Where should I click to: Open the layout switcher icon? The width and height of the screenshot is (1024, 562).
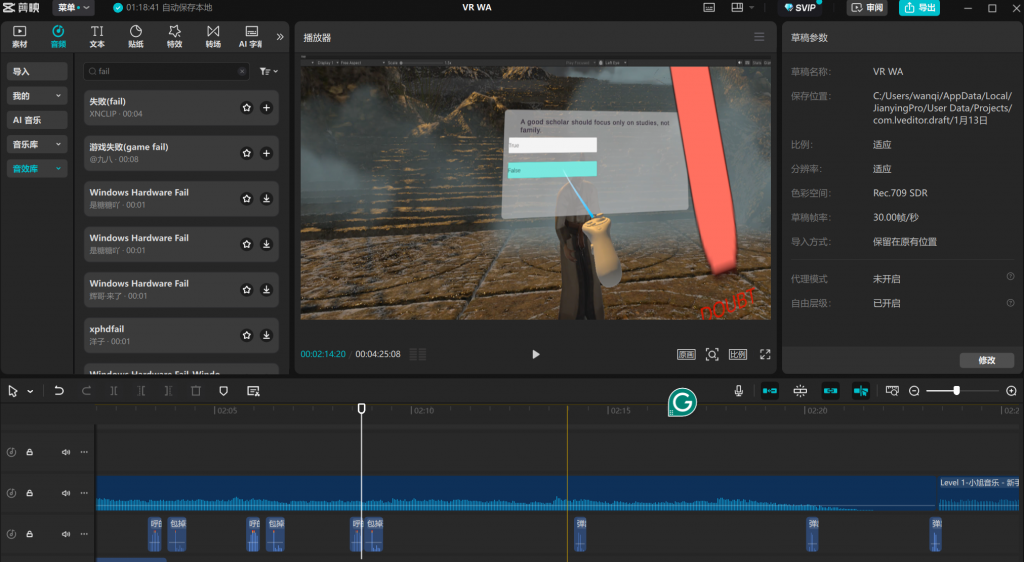(737, 8)
